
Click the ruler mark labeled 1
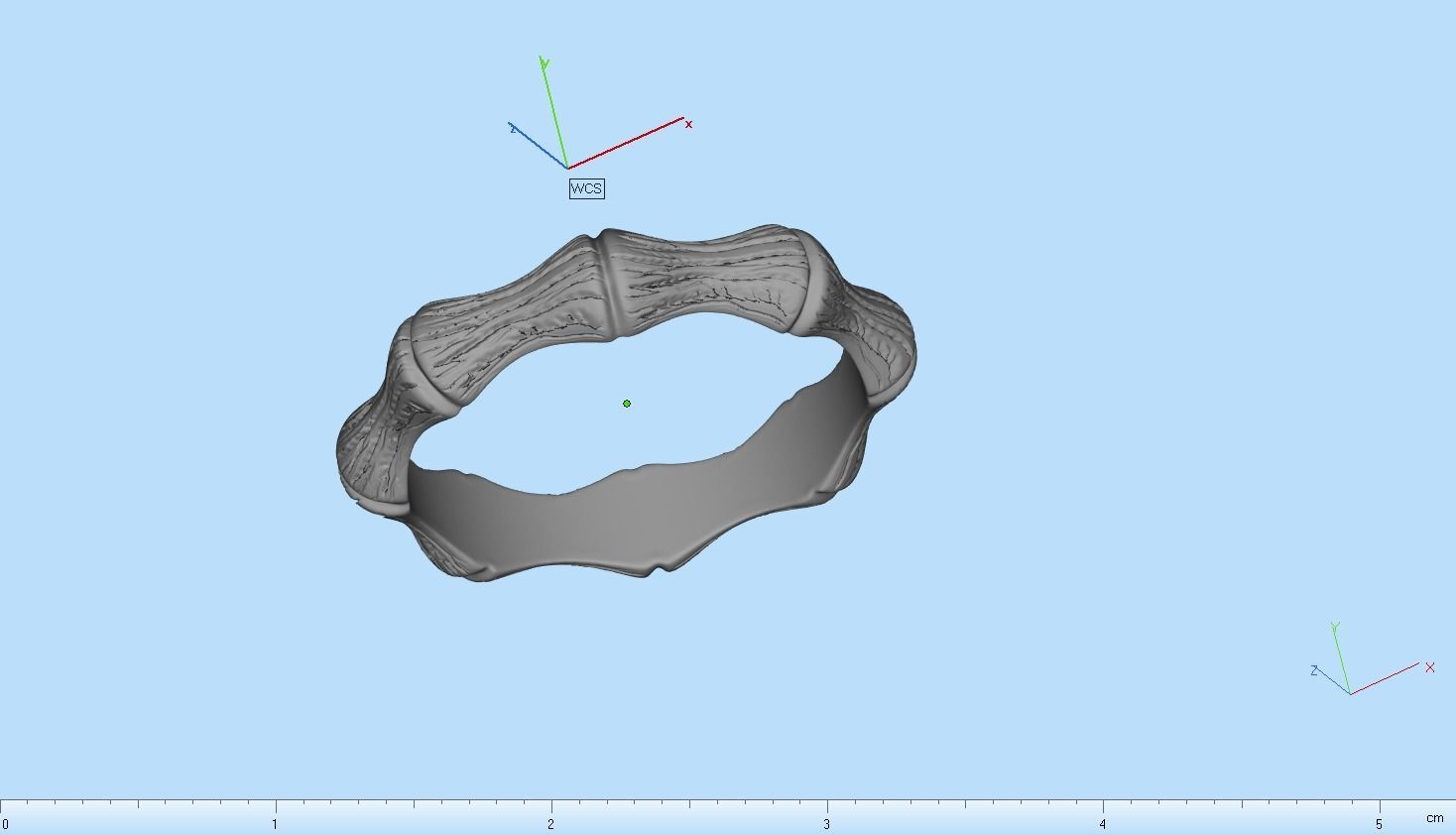pos(275,824)
